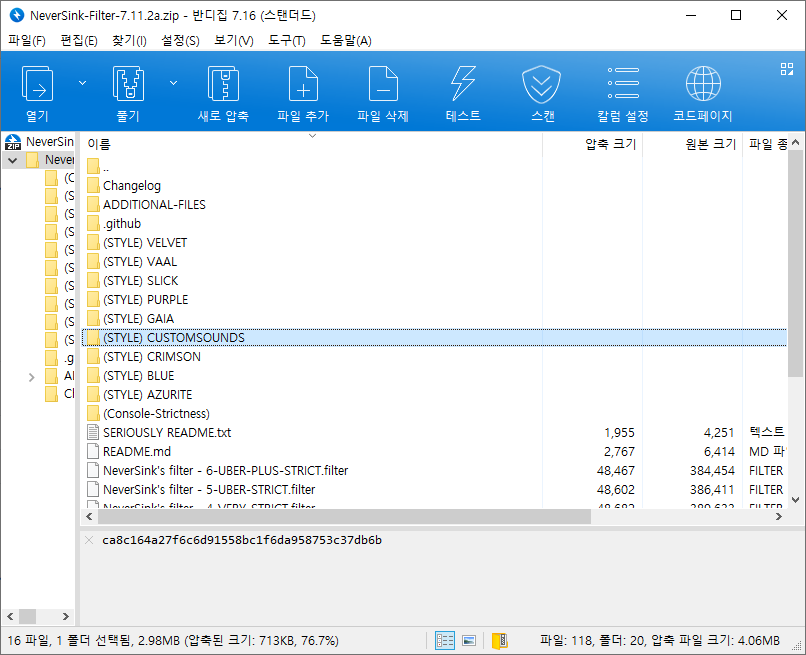Expand the dropdown arrow next to 풀기

coord(173,83)
